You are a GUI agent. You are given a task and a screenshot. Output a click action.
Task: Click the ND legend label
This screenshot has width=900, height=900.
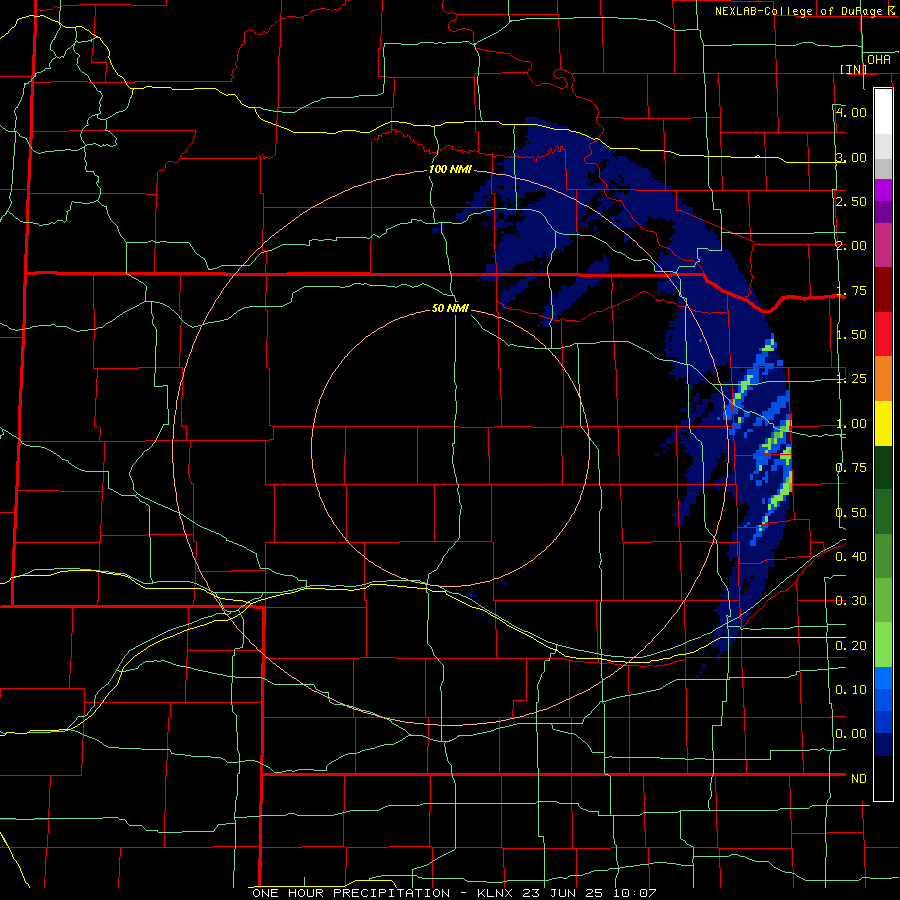pos(859,778)
